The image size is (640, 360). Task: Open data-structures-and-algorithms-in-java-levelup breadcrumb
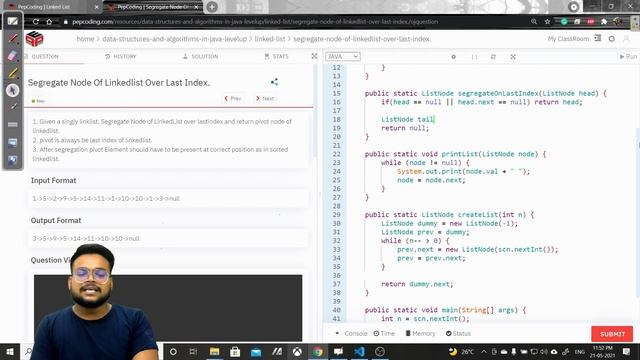pyautogui.click(x=174, y=39)
